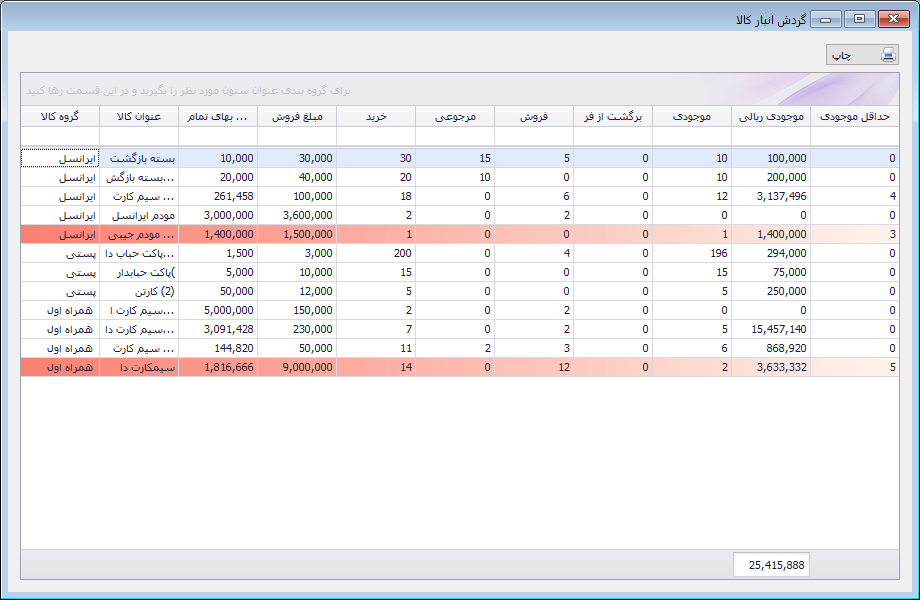Click the گروه کالا column header

pyautogui.click(x=60, y=116)
